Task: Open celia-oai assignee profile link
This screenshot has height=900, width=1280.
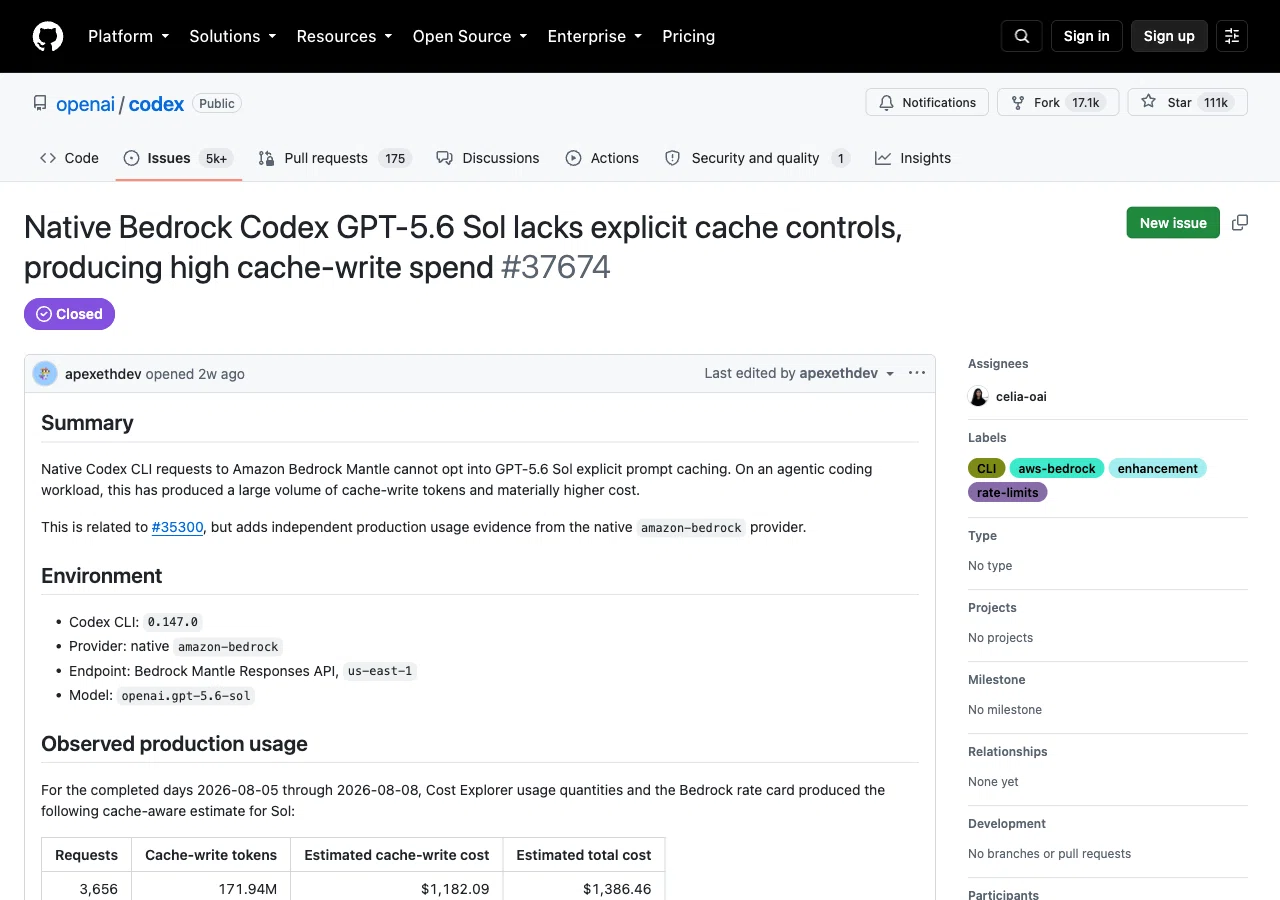Action: [1021, 397]
